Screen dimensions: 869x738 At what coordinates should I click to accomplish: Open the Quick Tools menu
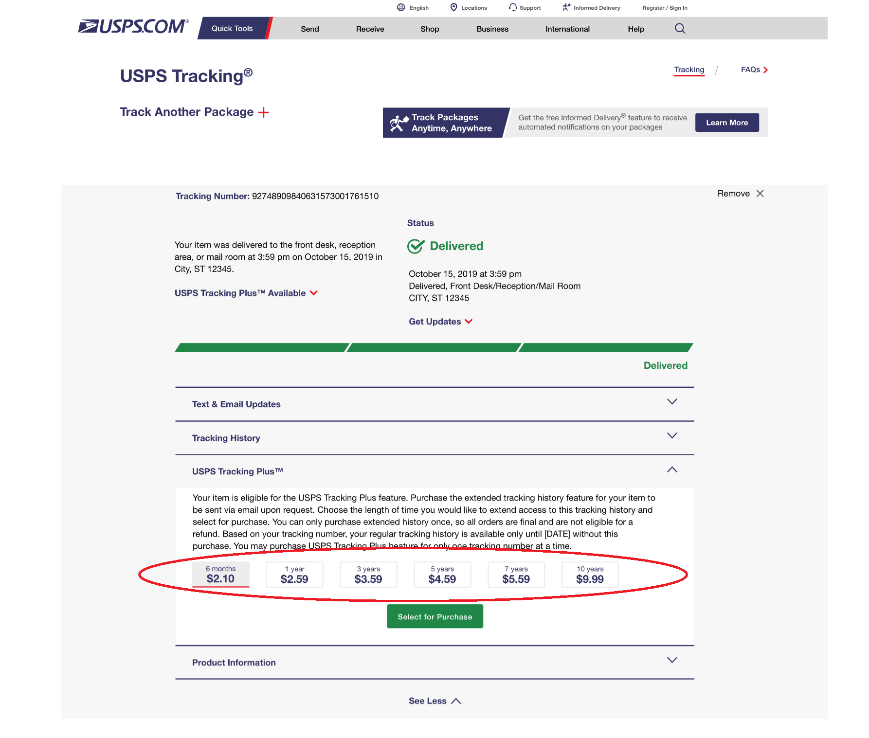click(x=232, y=28)
